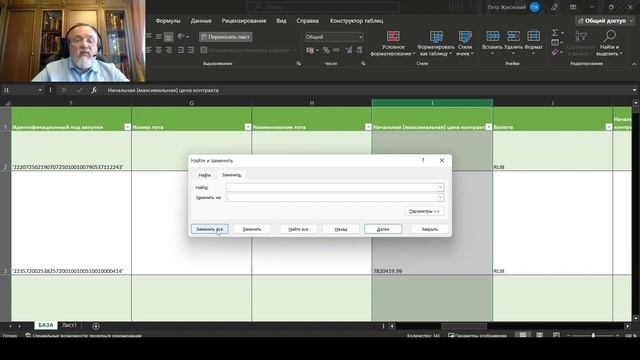
Task: Open filter dropdown for Валюта column
Action: [x=609, y=127]
